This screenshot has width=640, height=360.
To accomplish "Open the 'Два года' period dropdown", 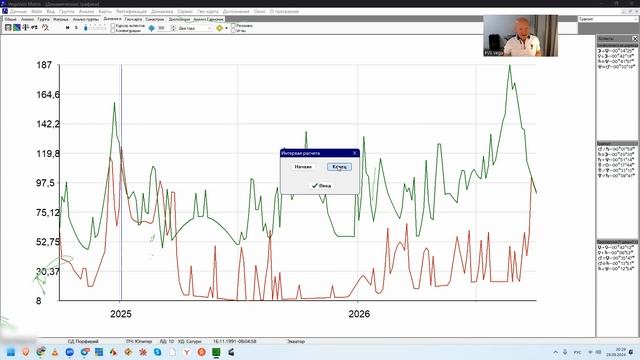I will pyautogui.click(x=195, y=28).
